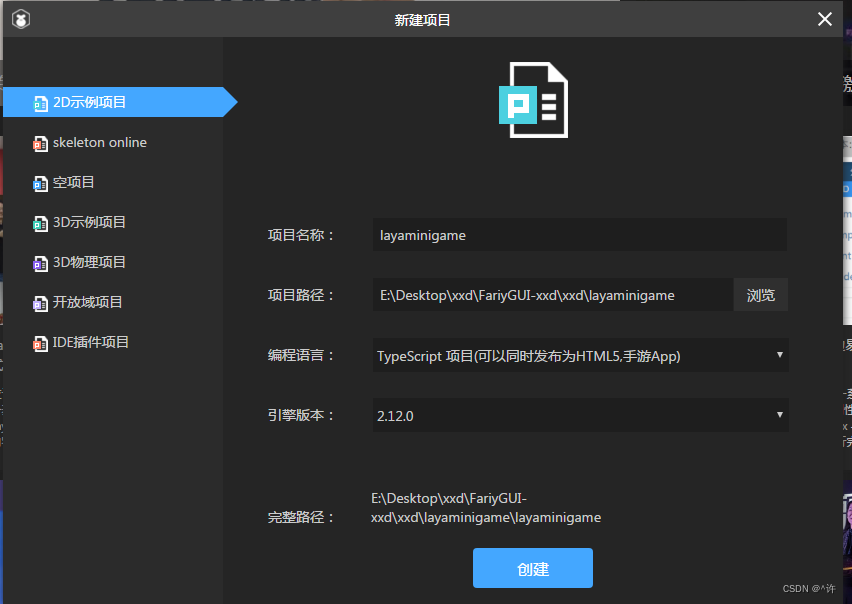852x604 pixels.
Task: Click the 2D示例项目 template icon
Action: [40, 103]
